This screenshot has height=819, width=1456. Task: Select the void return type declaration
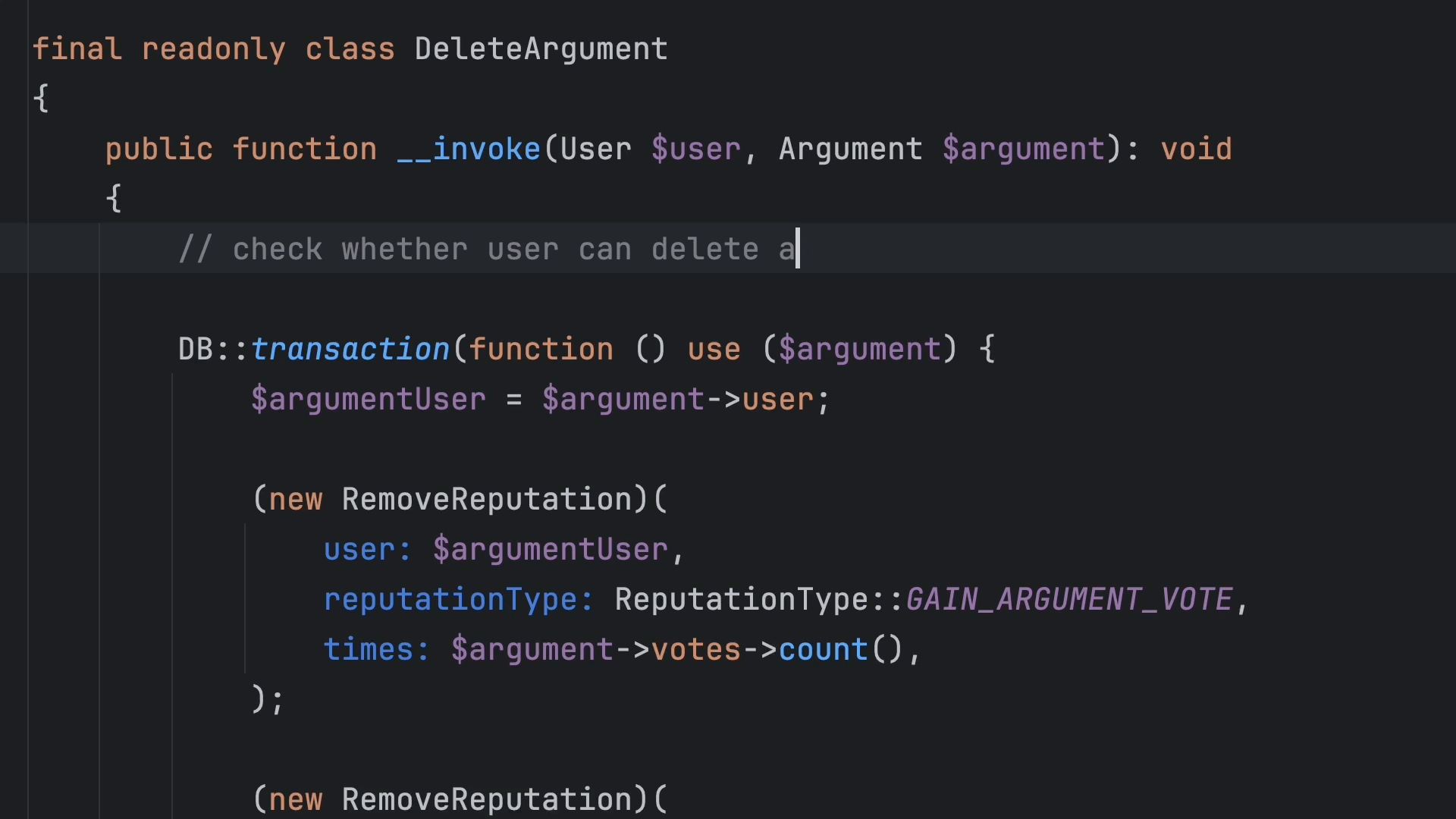point(1197,149)
